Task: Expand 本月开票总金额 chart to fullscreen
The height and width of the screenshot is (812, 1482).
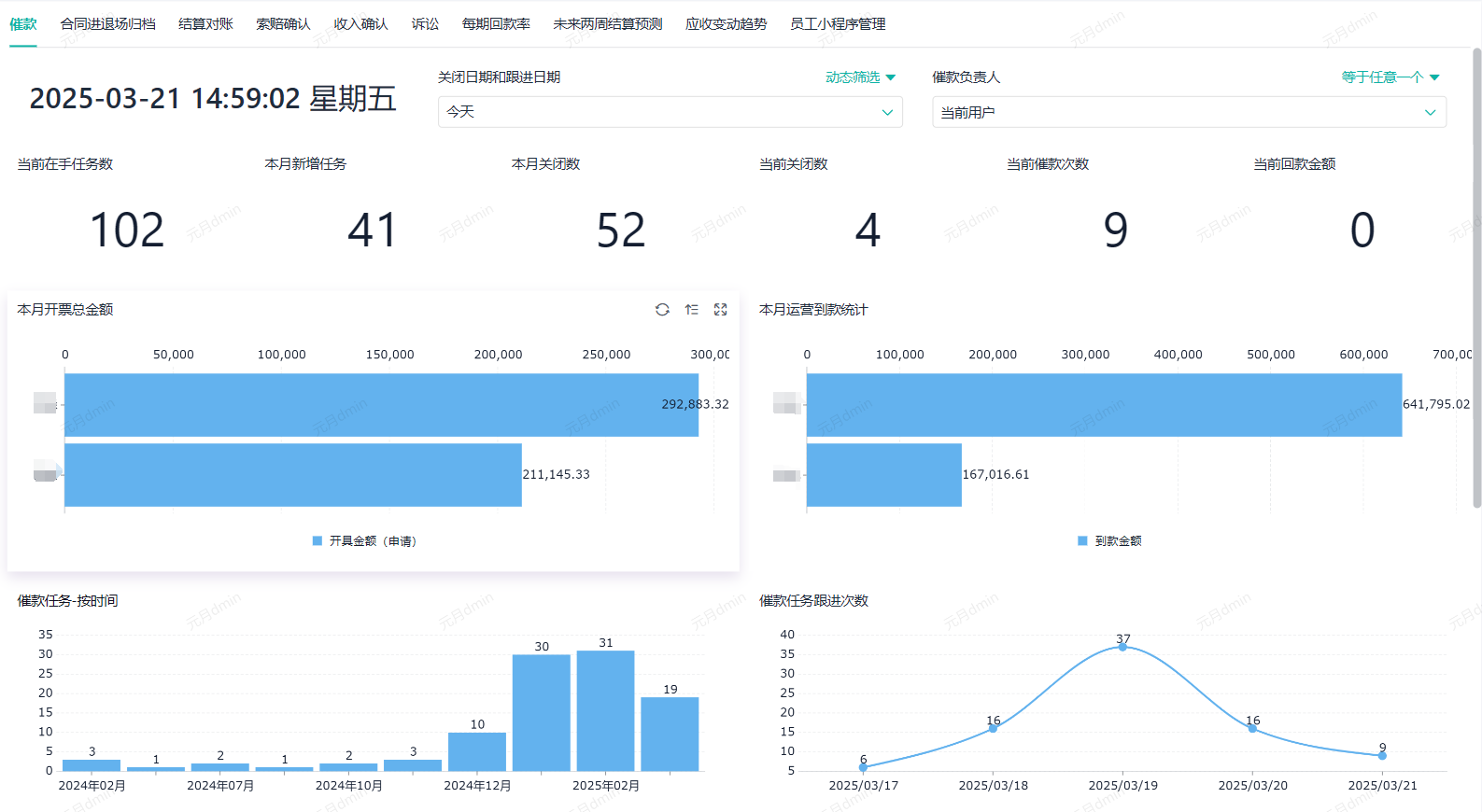Action: click(x=720, y=310)
